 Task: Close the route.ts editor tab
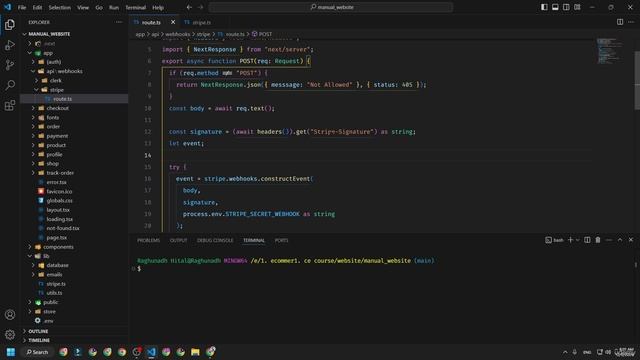[x=173, y=22]
